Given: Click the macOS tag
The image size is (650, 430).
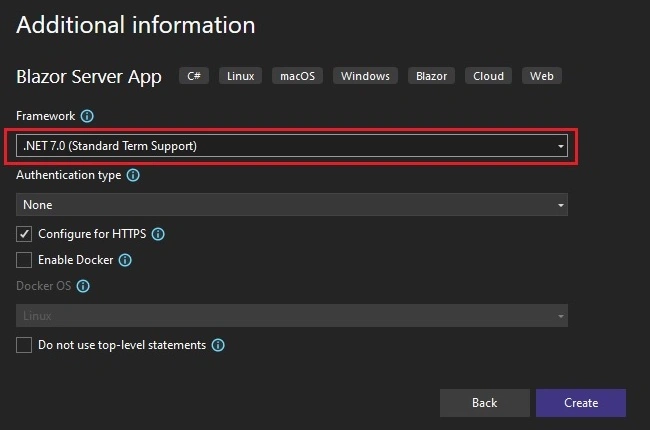Looking at the screenshot, I should coord(298,76).
